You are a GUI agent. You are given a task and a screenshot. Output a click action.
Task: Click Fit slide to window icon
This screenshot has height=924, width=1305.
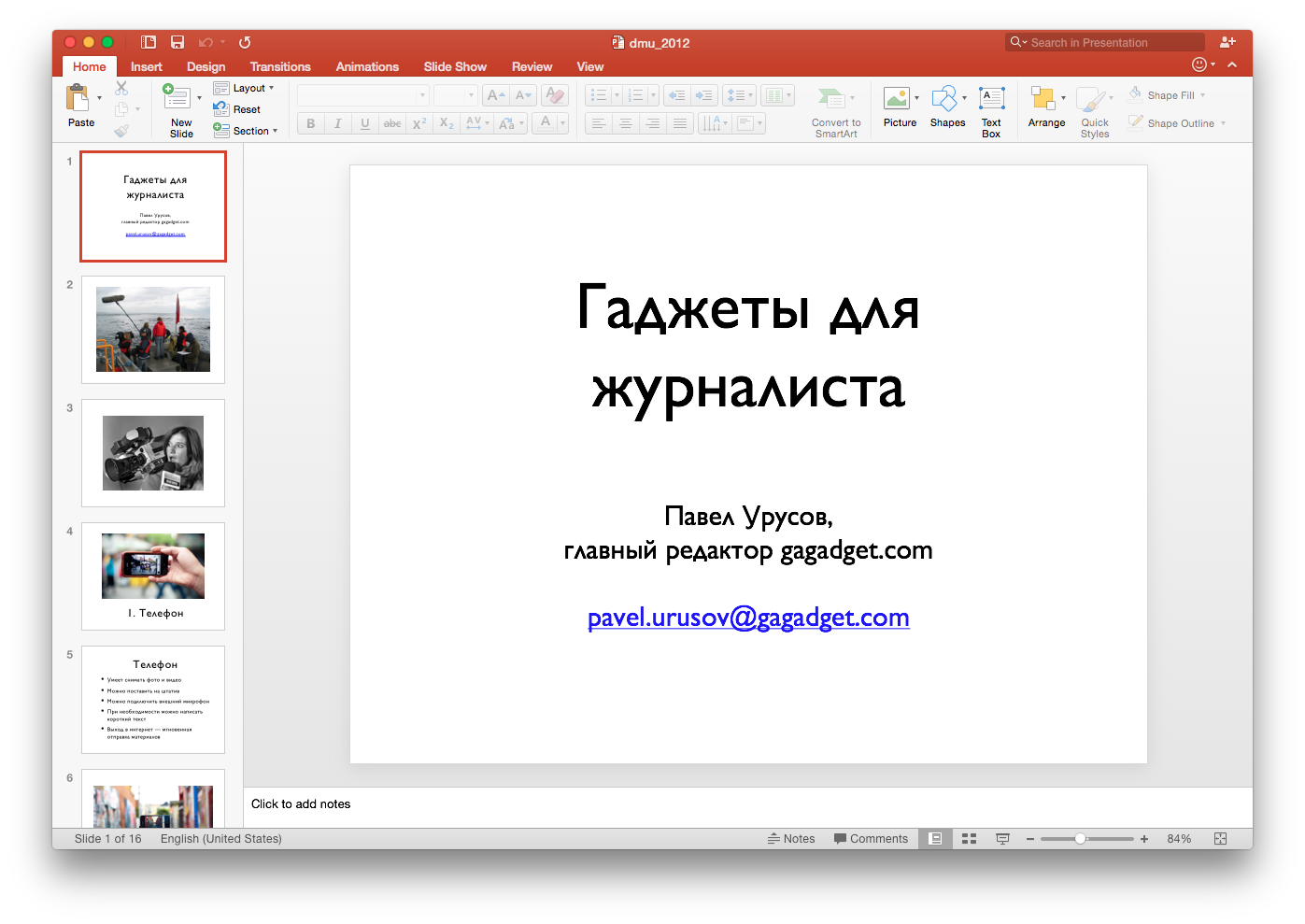click(1220, 839)
